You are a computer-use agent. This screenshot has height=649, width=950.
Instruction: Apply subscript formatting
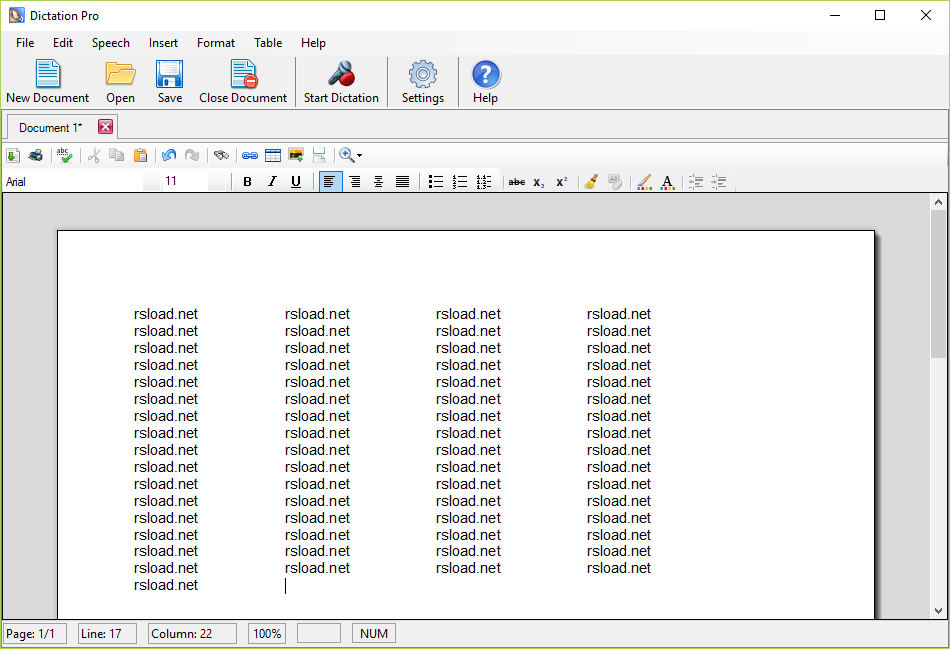click(539, 182)
